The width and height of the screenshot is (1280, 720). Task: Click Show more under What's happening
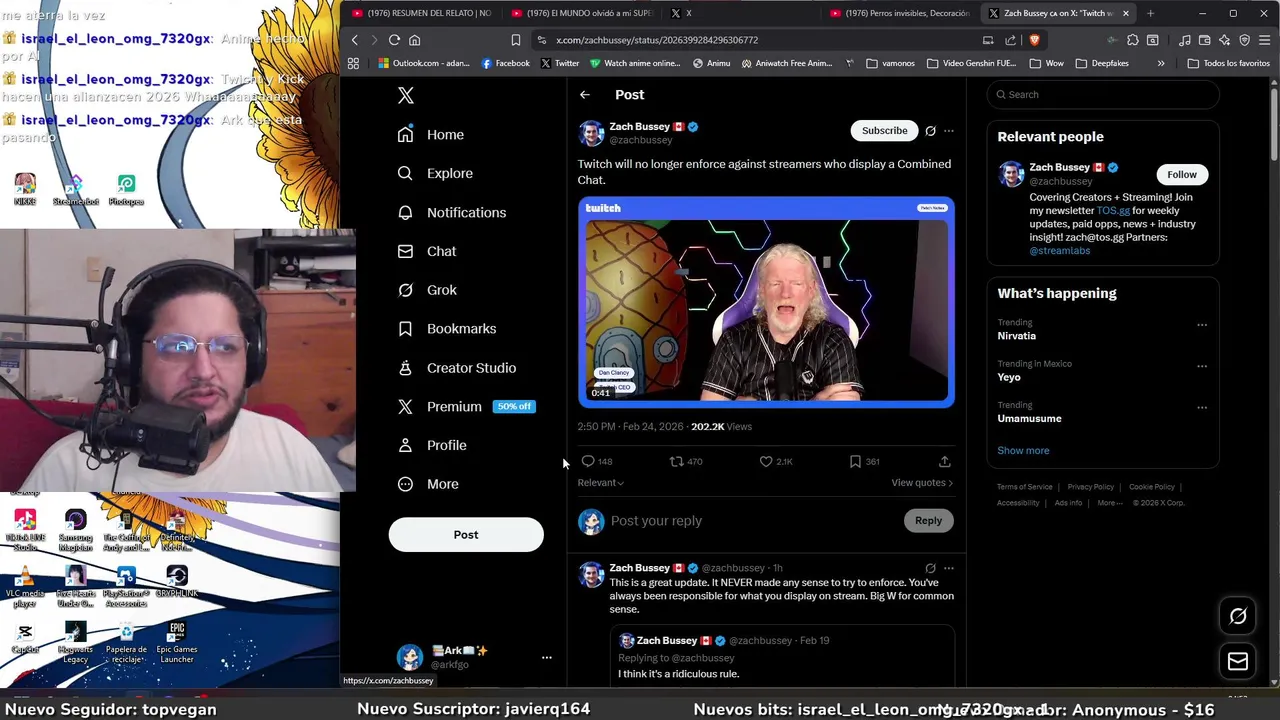tap(1023, 450)
